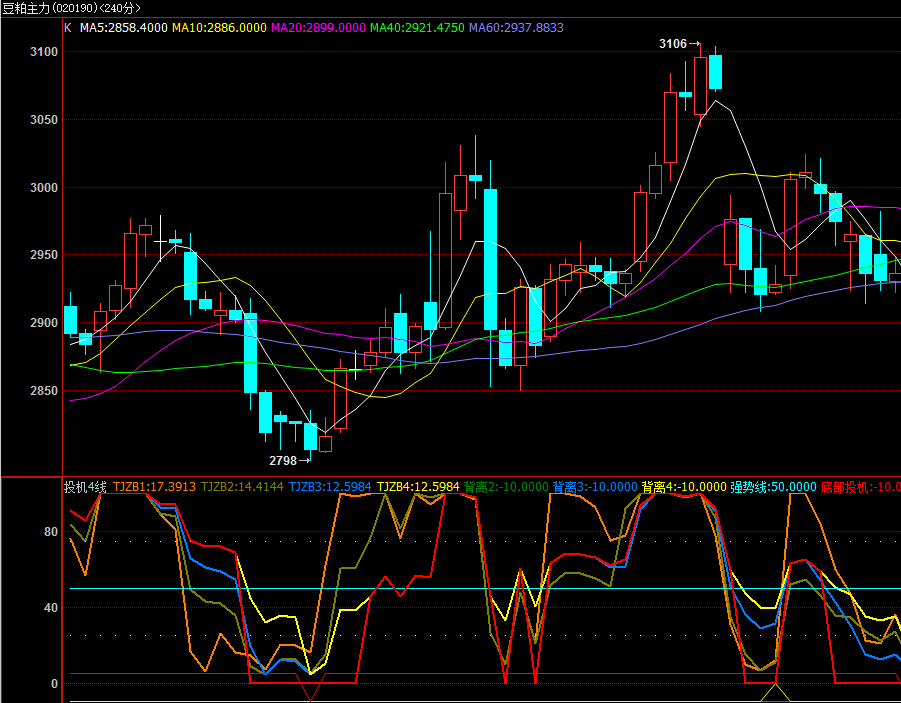Click the 2950 price axis label
Viewport: 901px width, 703px height.
point(44,255)
